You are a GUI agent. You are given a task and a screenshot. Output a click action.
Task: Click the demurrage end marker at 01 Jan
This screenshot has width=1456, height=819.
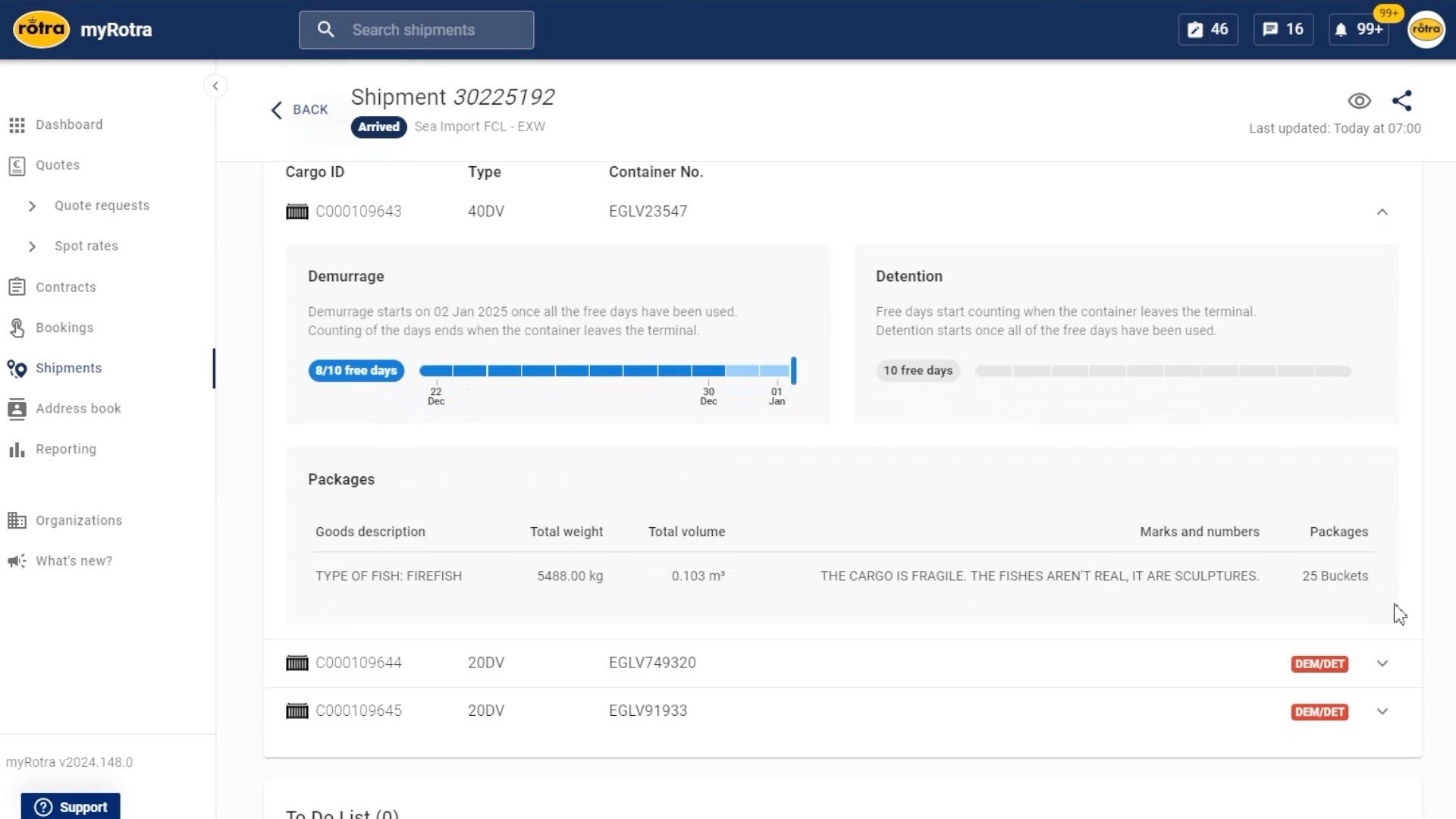pyautogui.click(x=793, y=371)
